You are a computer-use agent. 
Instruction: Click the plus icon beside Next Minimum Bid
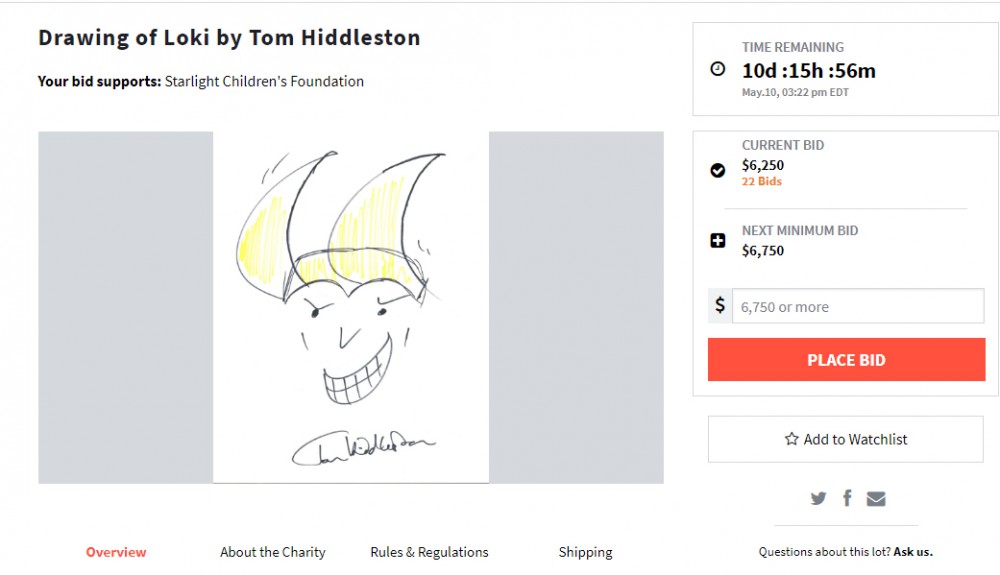(x=718, y=240)
